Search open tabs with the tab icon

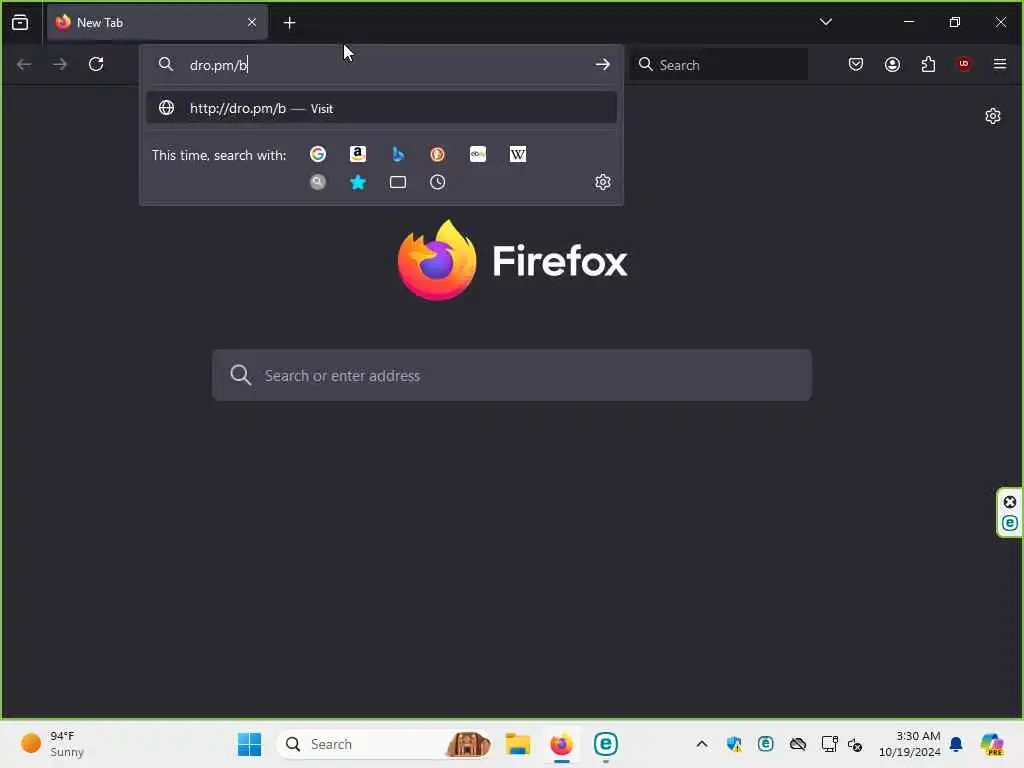pyautogui.click(x=398, y=182)
